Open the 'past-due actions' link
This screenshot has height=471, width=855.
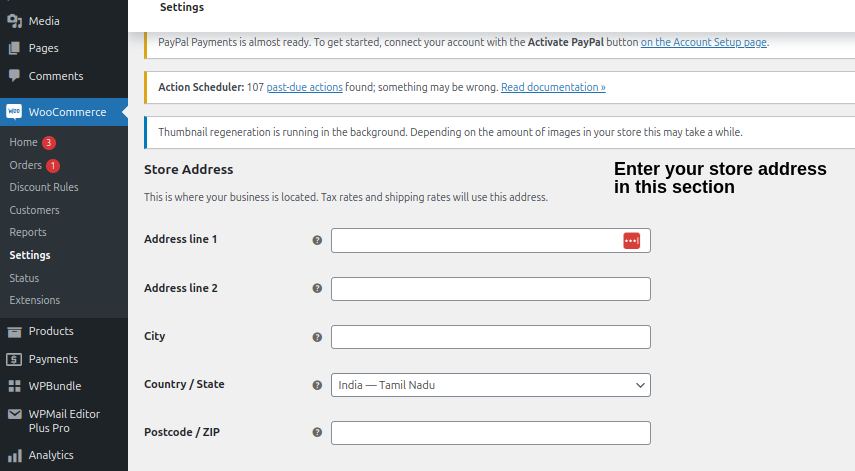(304, 87)
